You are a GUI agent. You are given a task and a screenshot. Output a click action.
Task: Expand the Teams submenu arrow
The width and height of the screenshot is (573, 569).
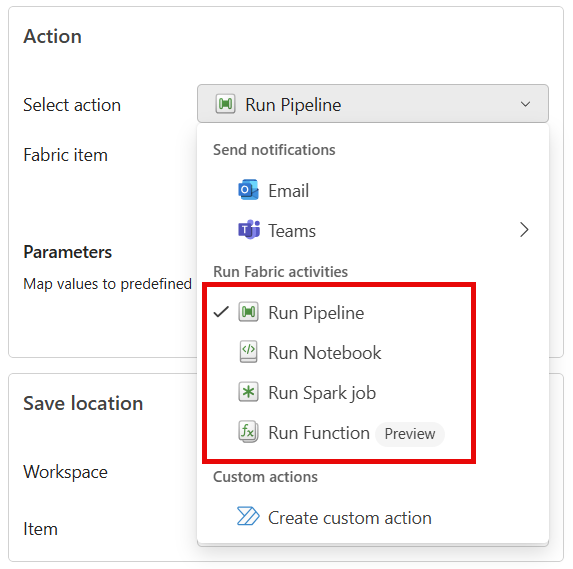pyautogui.click(x=524, y=230)
